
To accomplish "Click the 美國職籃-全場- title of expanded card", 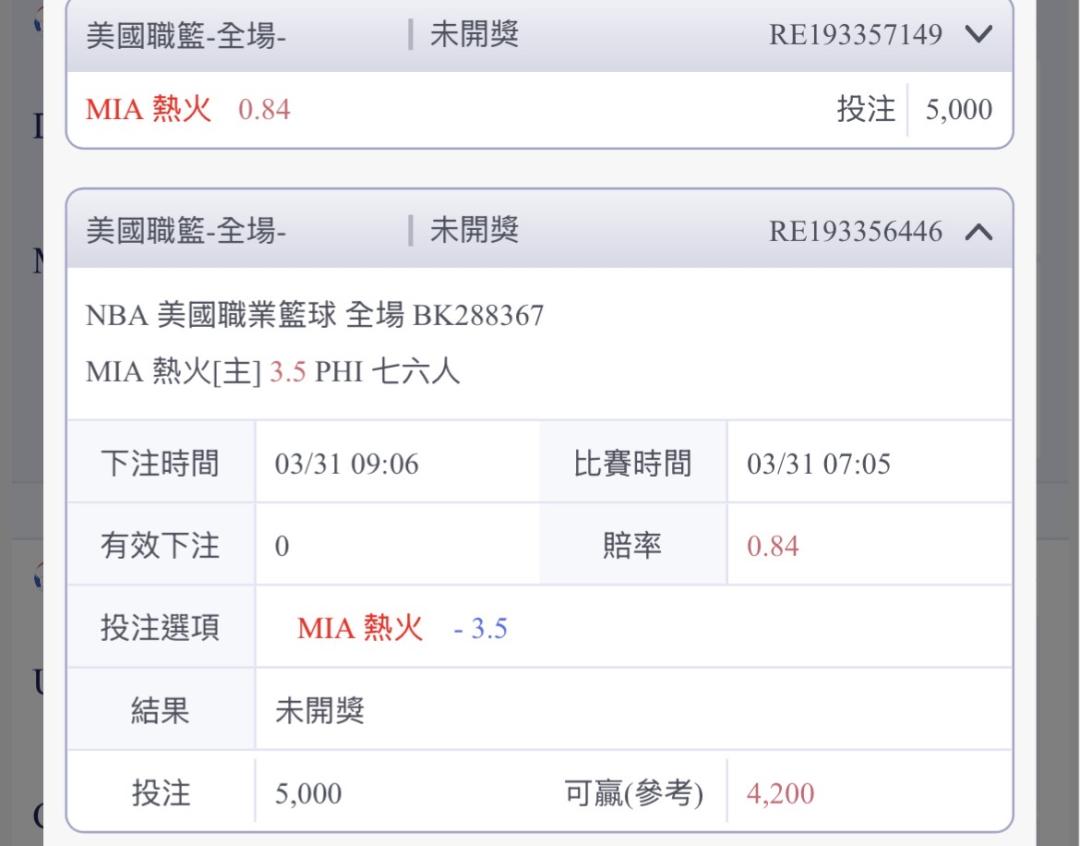I will click(186, 232).
